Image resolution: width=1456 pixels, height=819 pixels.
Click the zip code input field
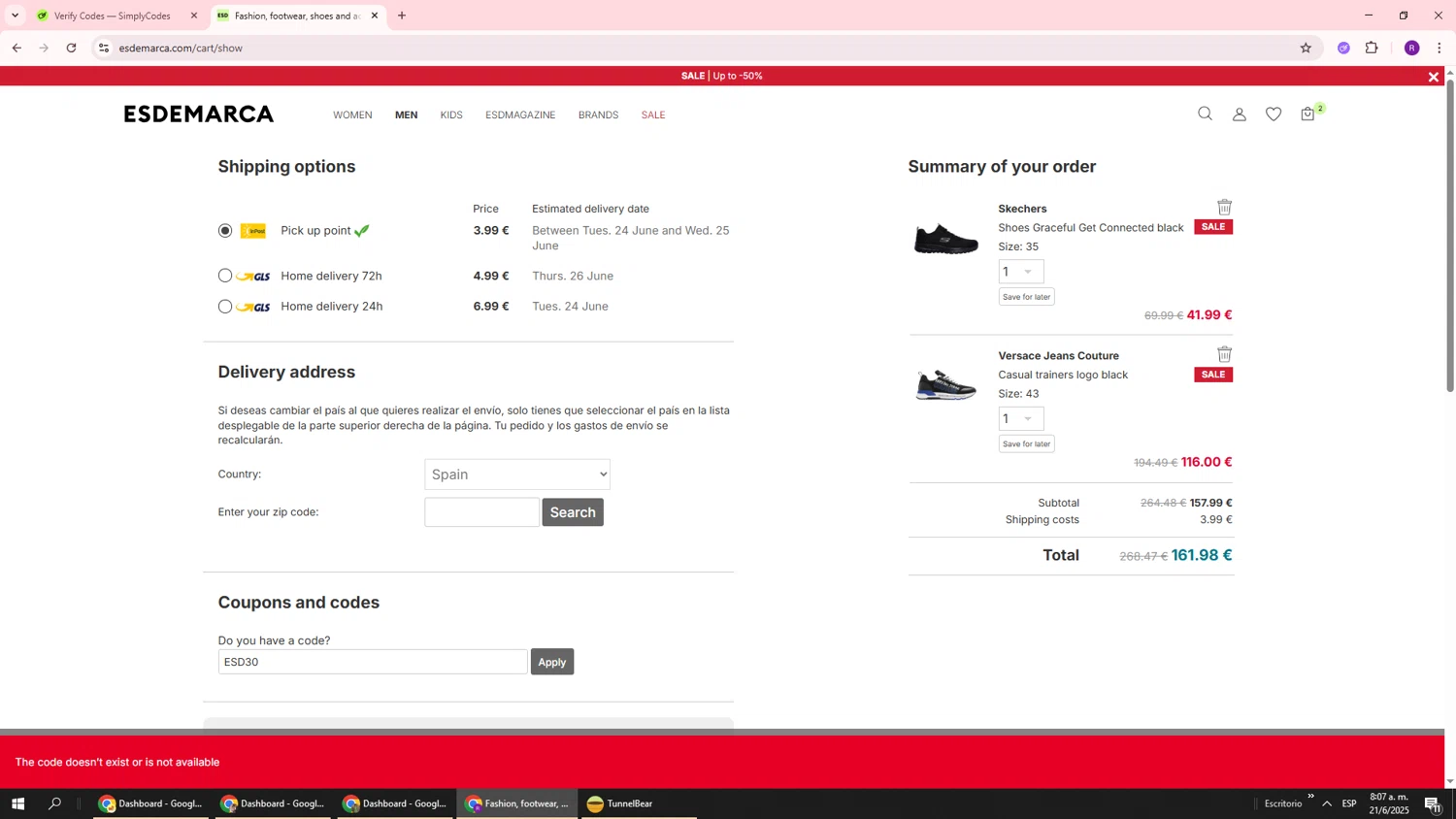point(481,512)
